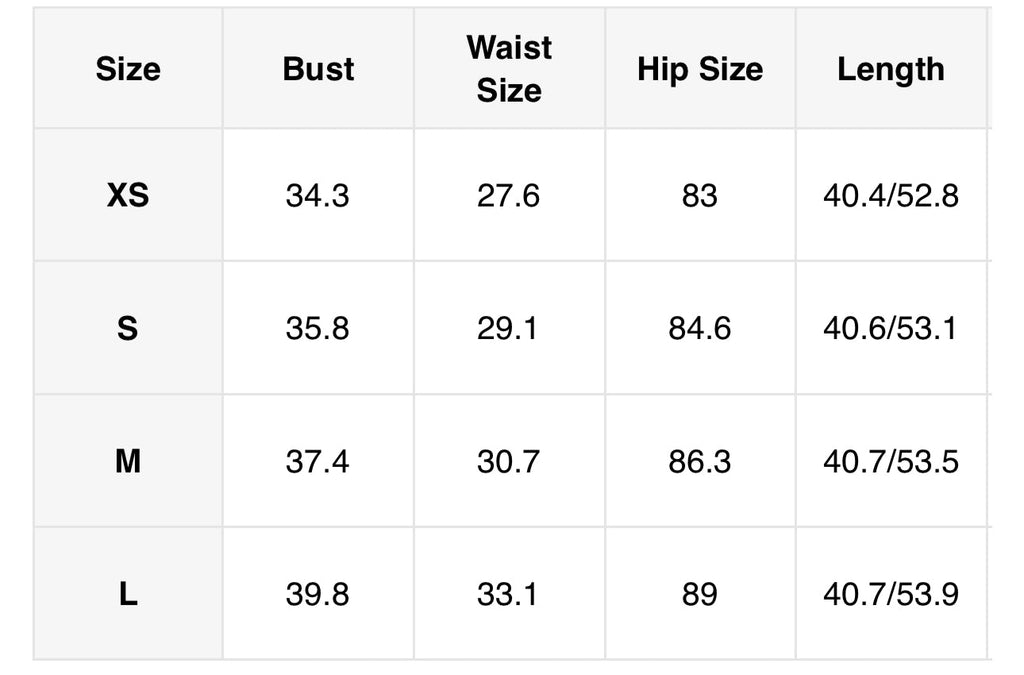The image size is (1024, 675).
Task: Select the Waist Size header cell
Action: click(509, 69)
